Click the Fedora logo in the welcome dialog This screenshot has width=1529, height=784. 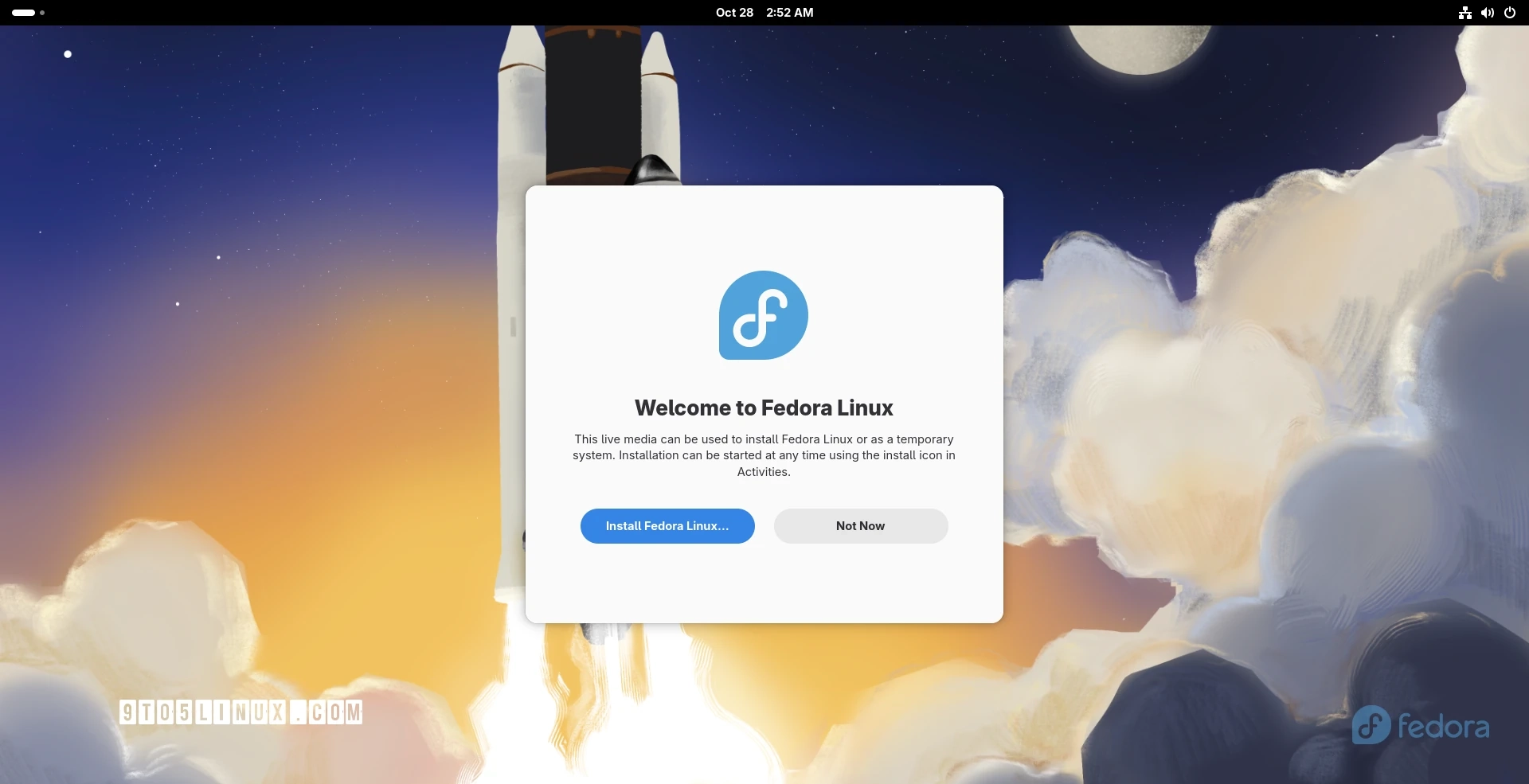tap(763, 315)
